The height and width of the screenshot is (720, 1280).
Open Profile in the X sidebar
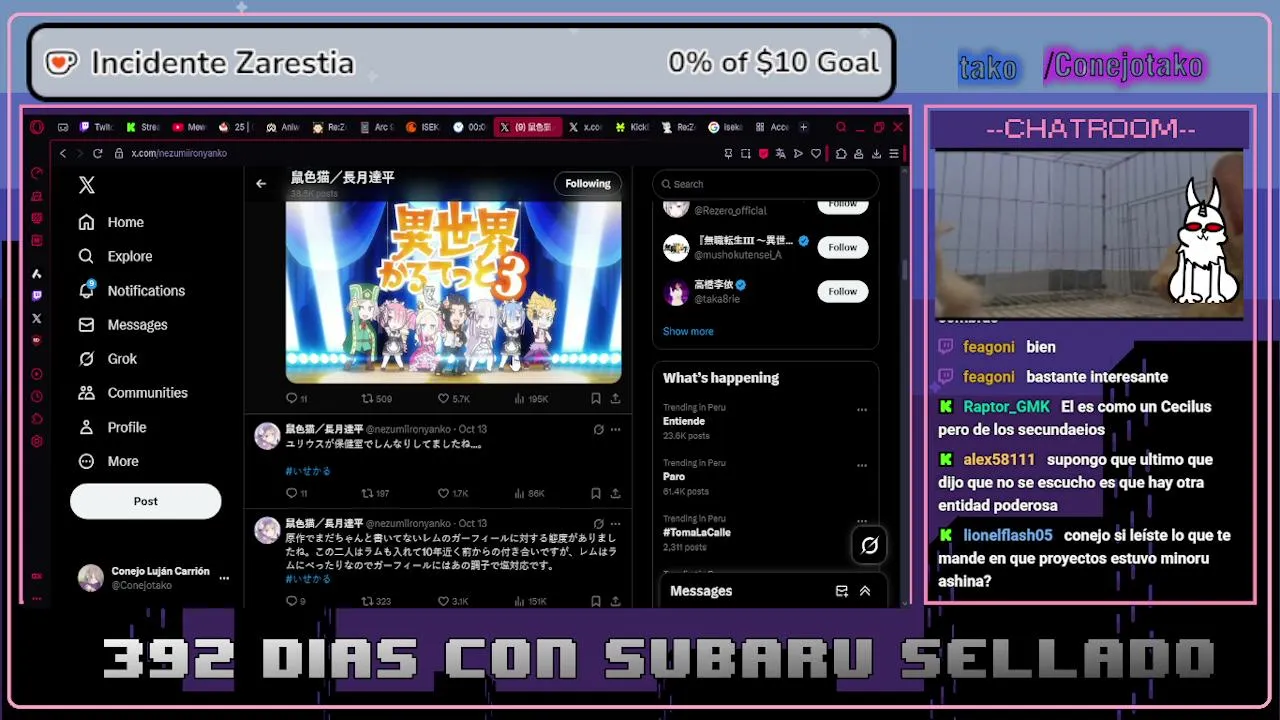pos(112,427)
